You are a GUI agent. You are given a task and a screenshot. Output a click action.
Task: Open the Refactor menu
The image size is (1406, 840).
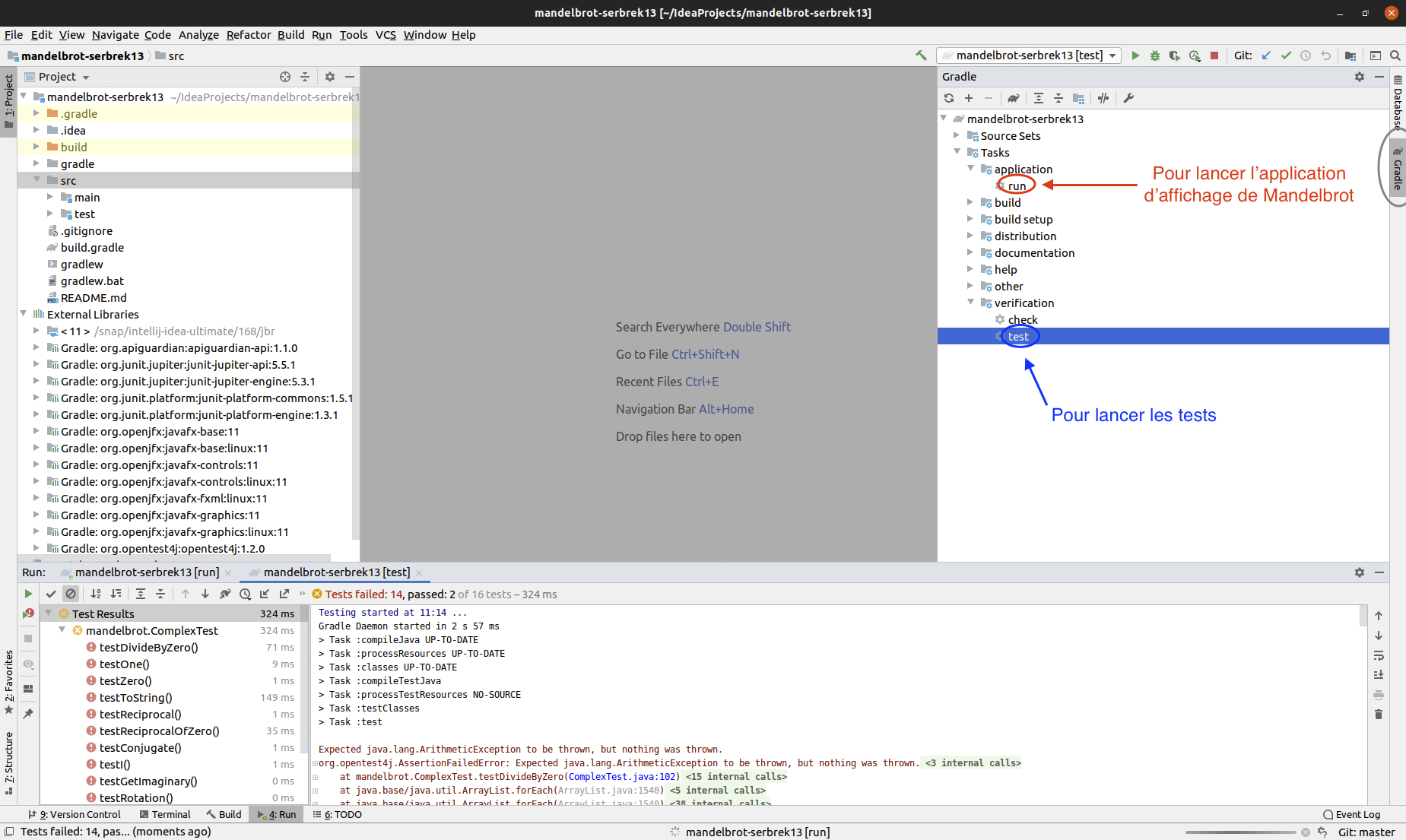tap(249, 35)
